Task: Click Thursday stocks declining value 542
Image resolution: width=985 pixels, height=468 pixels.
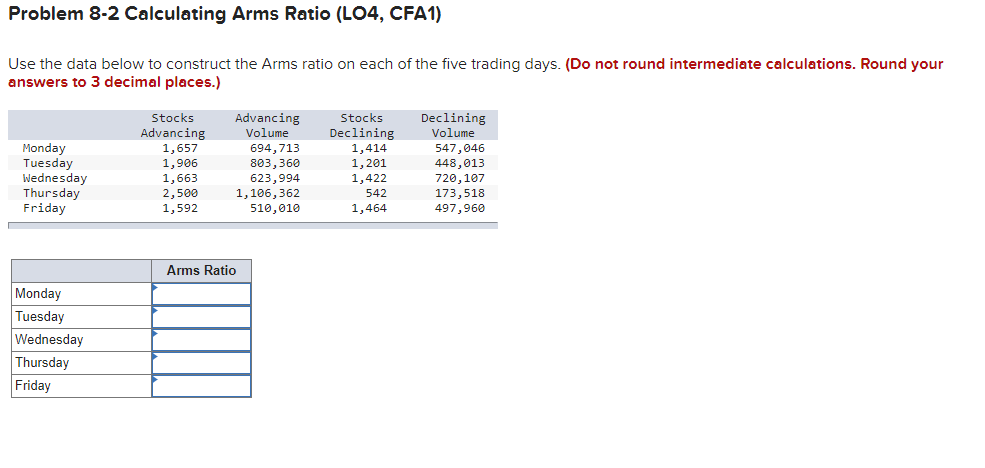Action: (376, 193)
